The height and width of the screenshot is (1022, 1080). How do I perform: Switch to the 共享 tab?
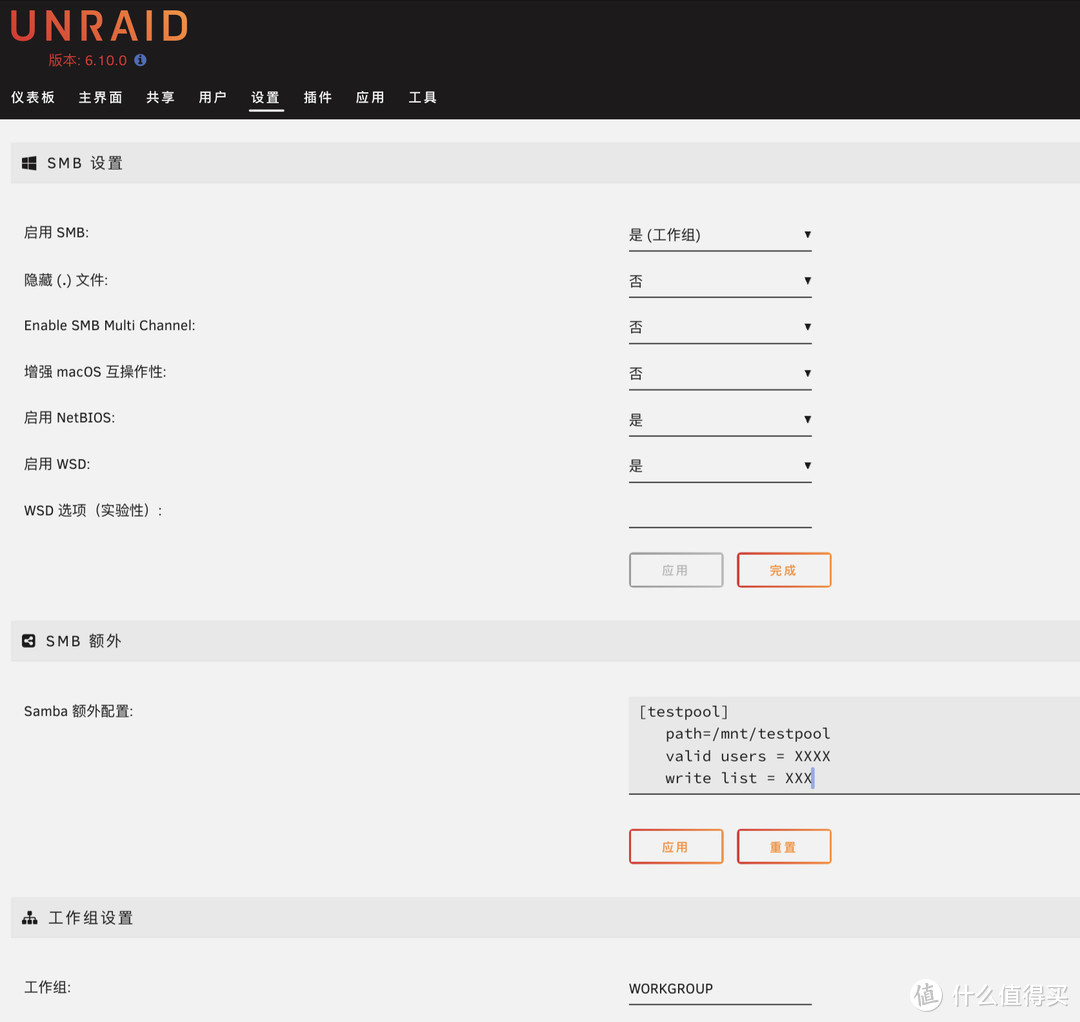(x=160, y=97)
